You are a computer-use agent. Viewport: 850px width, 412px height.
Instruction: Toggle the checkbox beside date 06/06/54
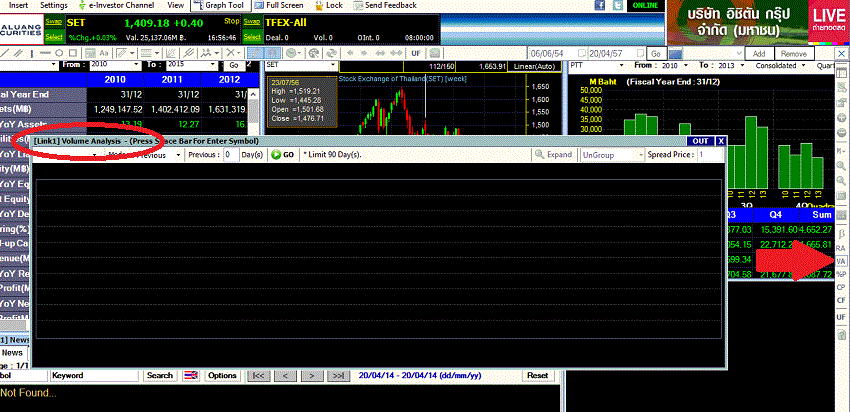(x=582, y=53)
